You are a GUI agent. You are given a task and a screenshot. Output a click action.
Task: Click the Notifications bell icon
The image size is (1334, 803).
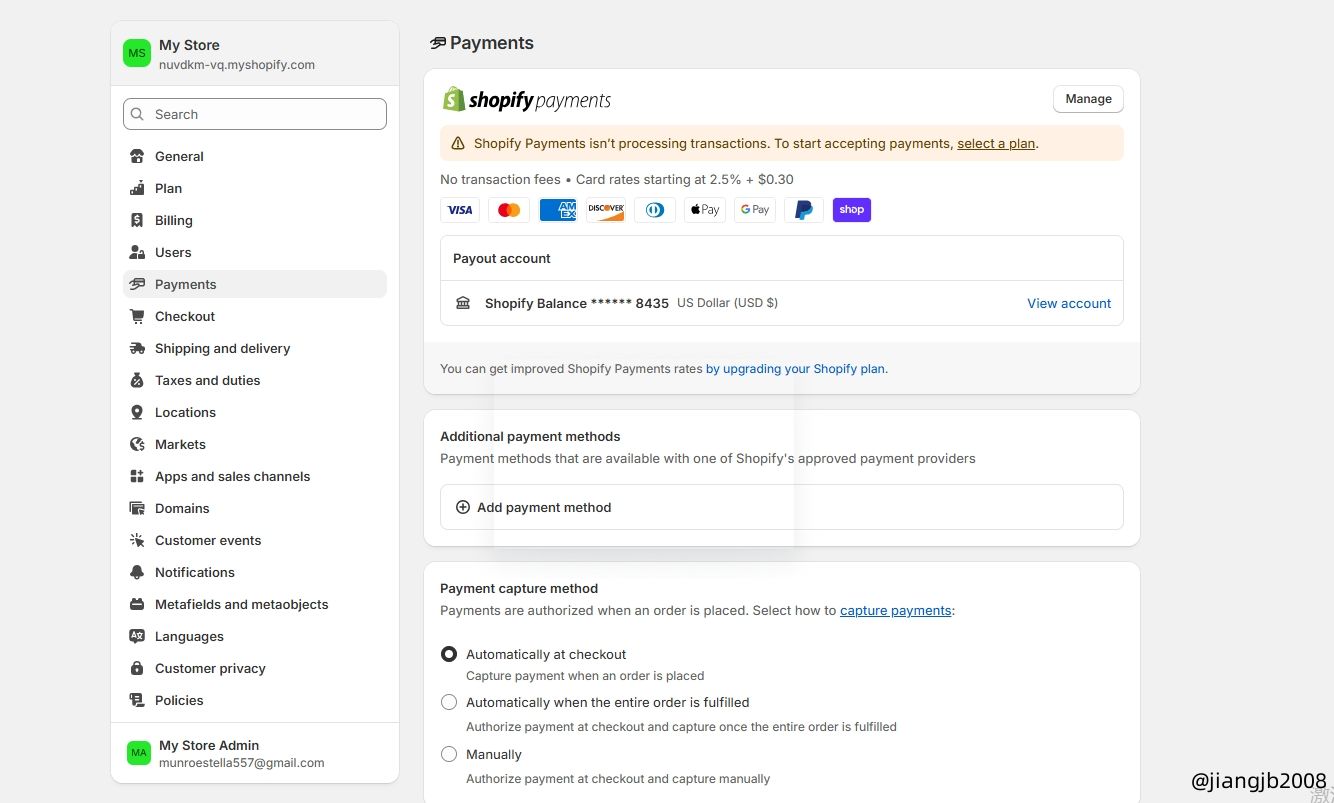(x=137, y=572)
